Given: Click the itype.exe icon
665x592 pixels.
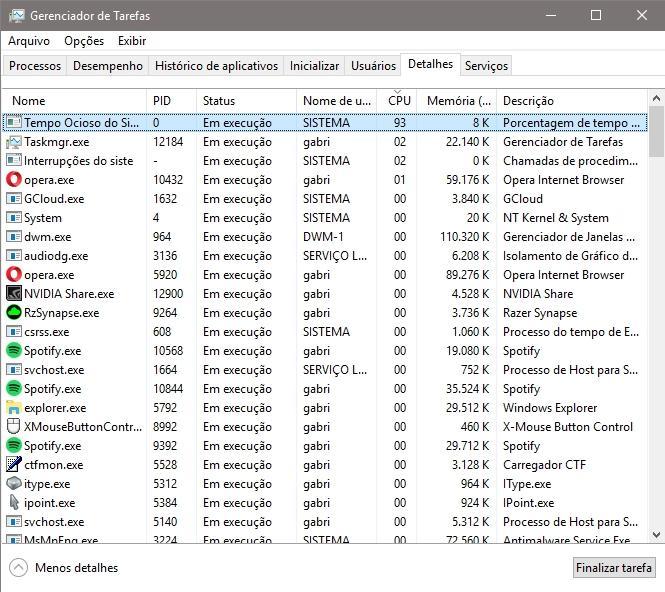Looking at the screenshot, I should pyautogui.click(x=14, y=483).
